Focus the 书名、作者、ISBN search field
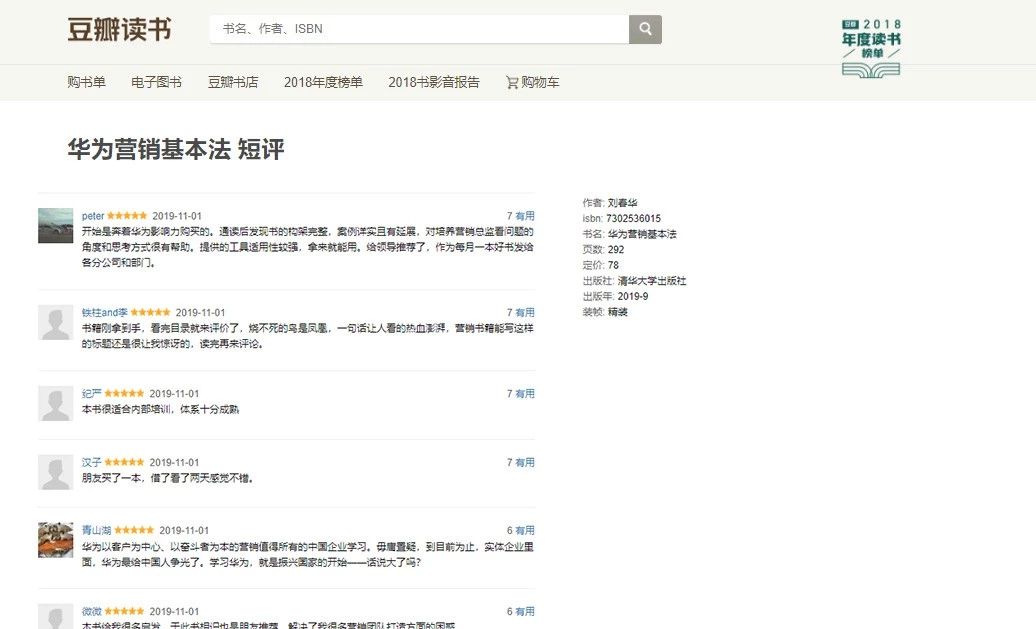This screenshot has height=629, width=1036. (419, 29)
